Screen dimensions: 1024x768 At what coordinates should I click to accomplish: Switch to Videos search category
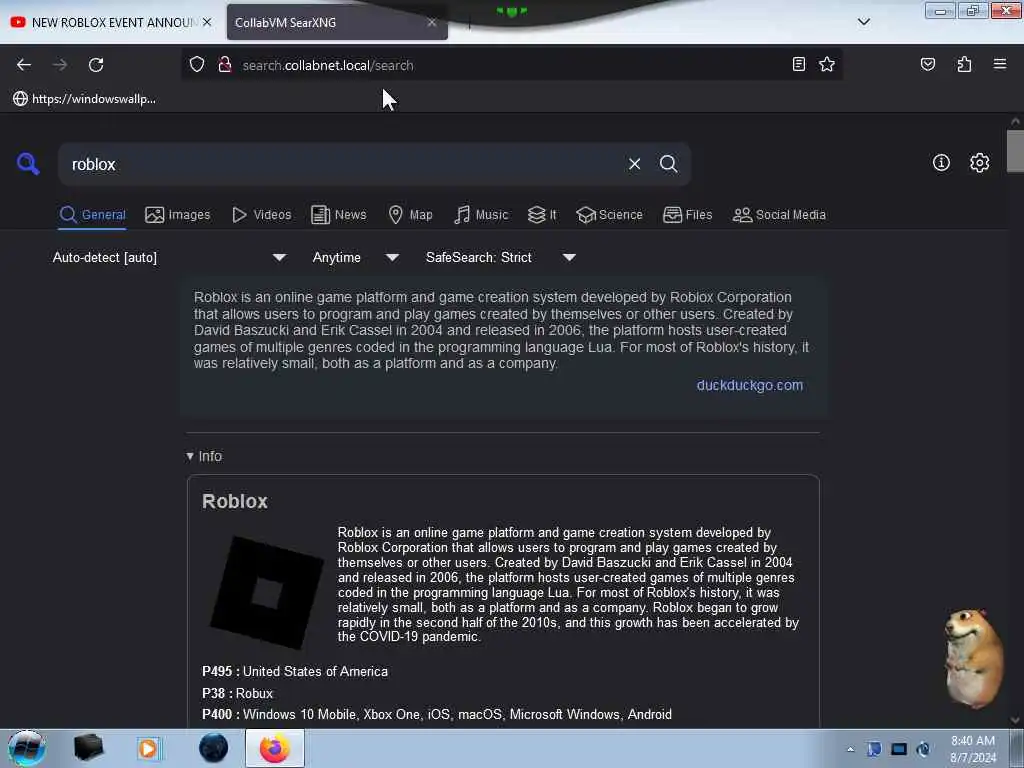coord(261,215)
